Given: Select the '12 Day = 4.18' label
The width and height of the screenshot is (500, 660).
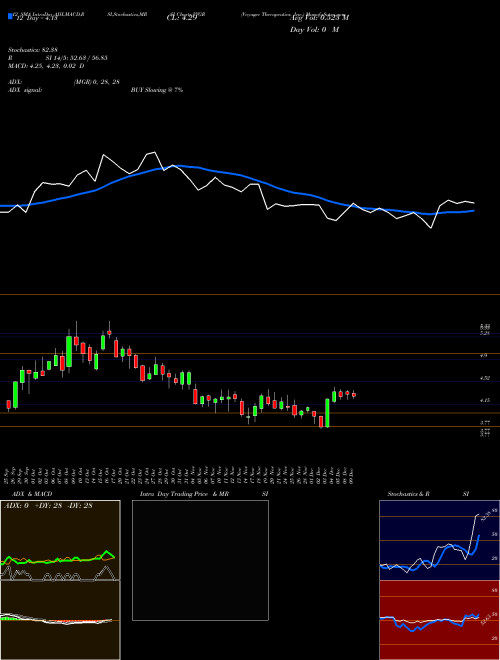Looking at the screenshot, I should [36, 18].
